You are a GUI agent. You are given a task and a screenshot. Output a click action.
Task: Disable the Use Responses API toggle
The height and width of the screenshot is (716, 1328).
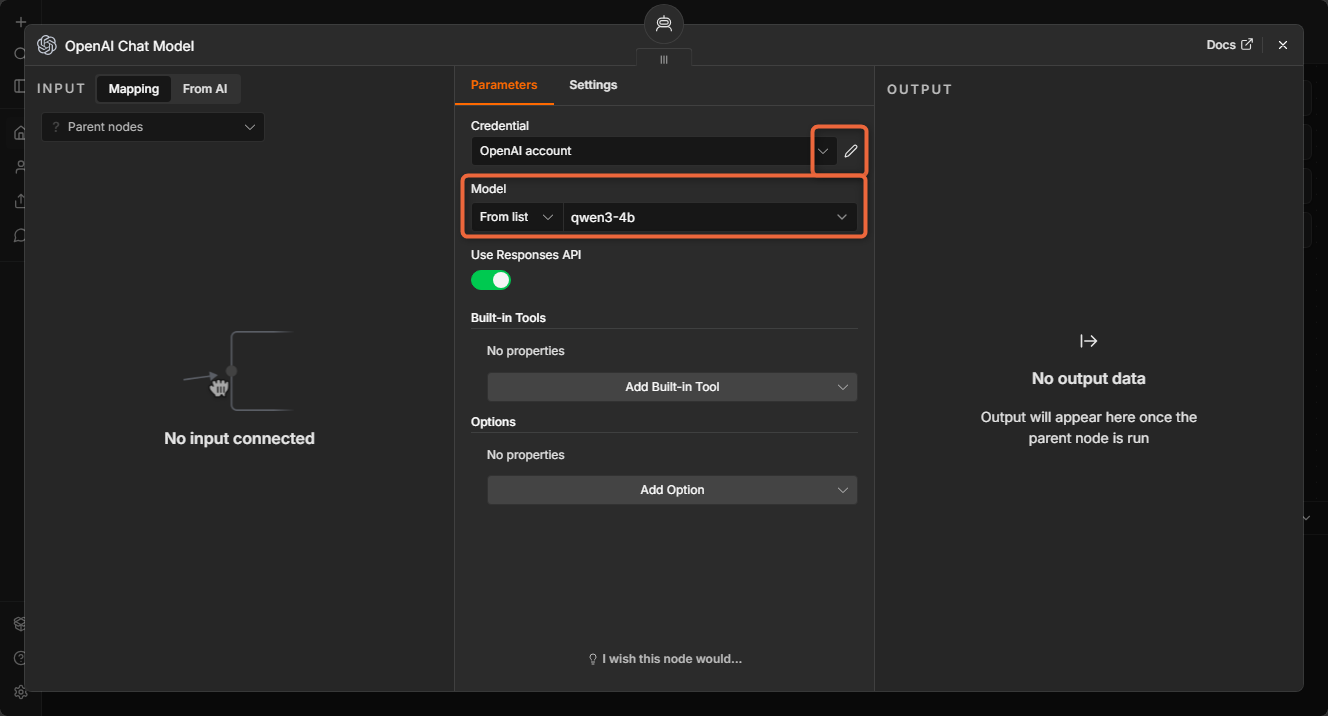(x=491, y=280)
